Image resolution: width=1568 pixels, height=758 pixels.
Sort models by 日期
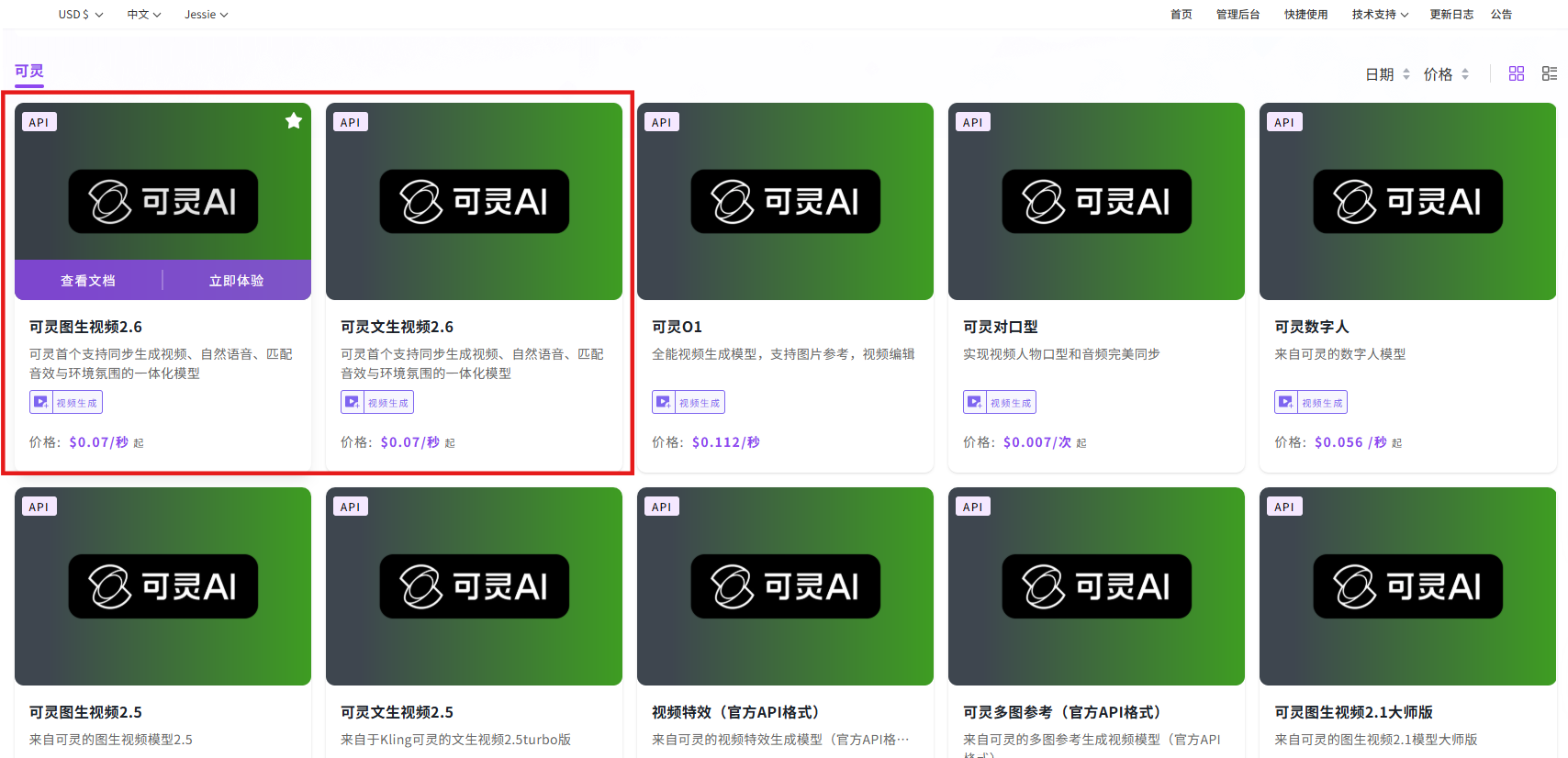click(x=1387, y=74)
